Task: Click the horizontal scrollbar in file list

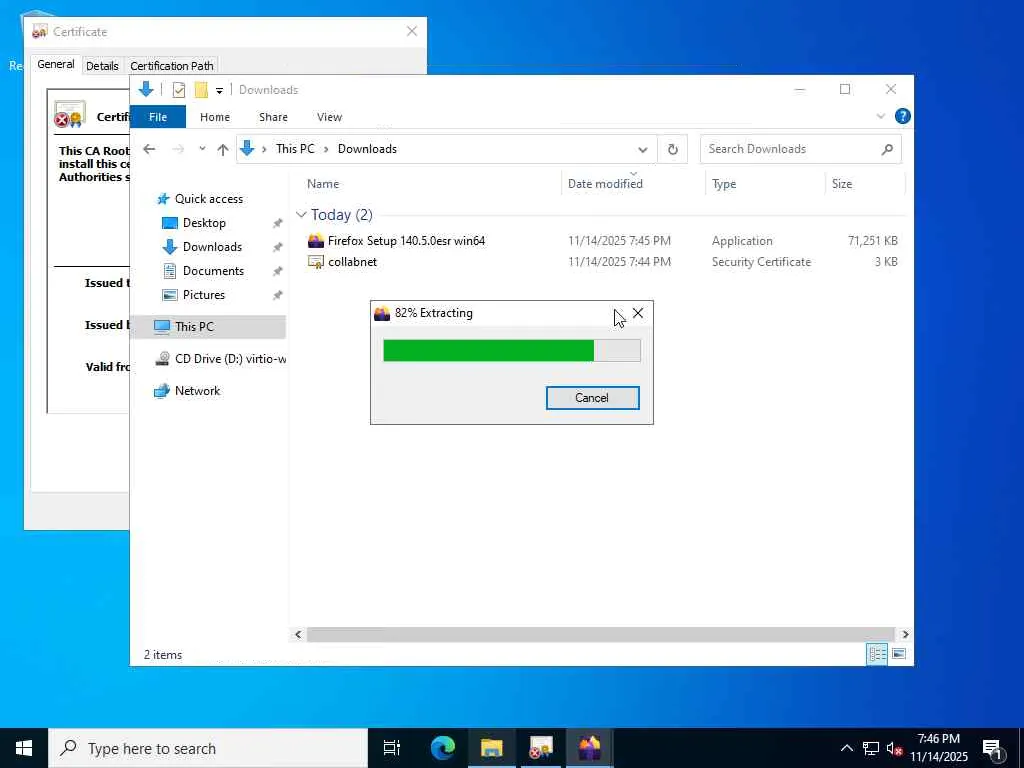Action: tap(600, 634)
